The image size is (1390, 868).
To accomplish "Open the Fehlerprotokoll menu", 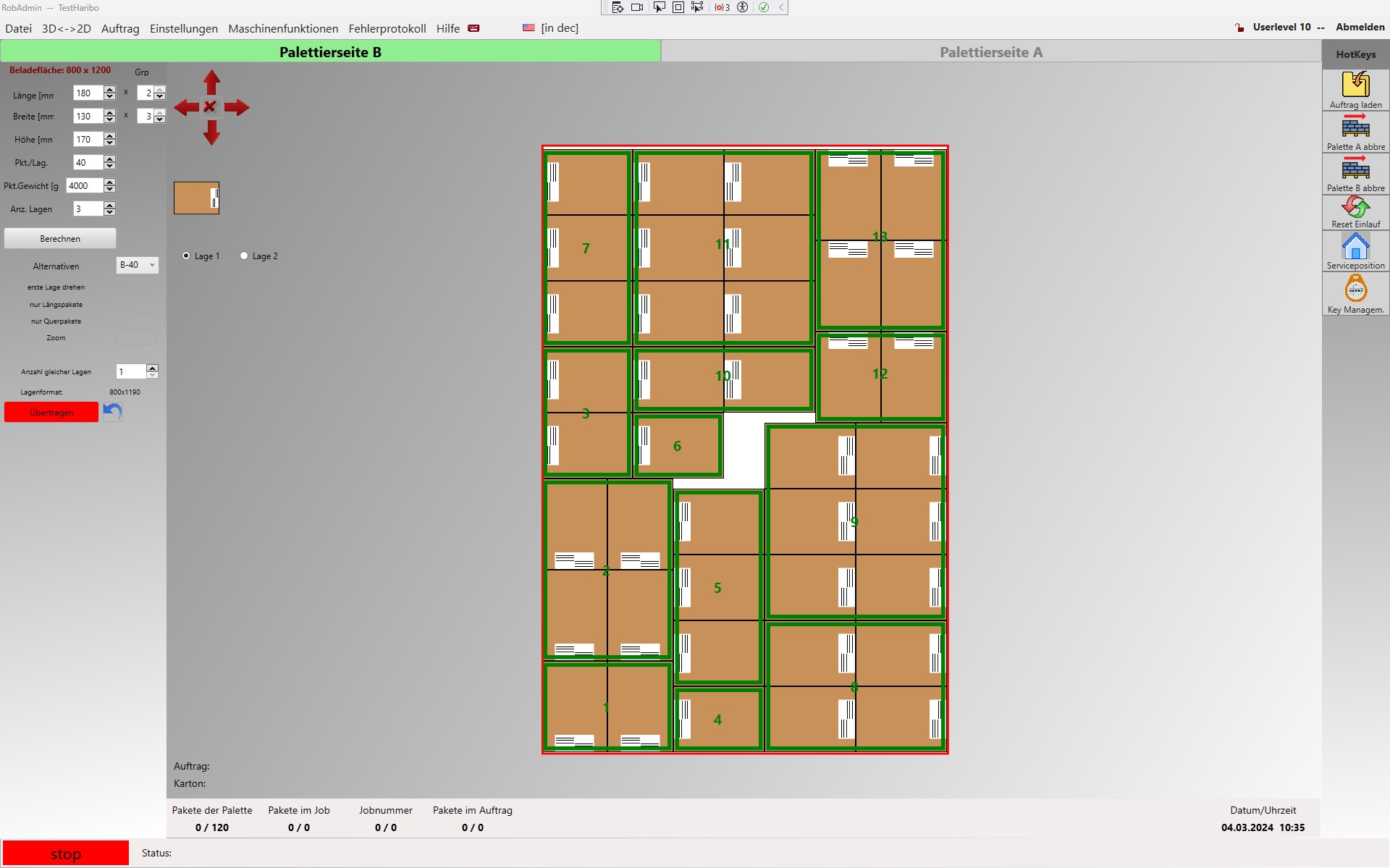I will tap(387, 28).
